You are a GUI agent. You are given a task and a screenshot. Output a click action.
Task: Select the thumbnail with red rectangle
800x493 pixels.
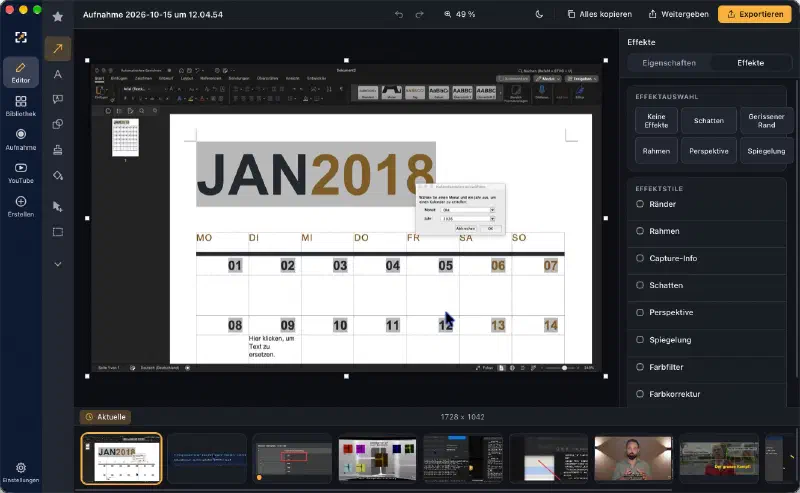tap(292, 458)
